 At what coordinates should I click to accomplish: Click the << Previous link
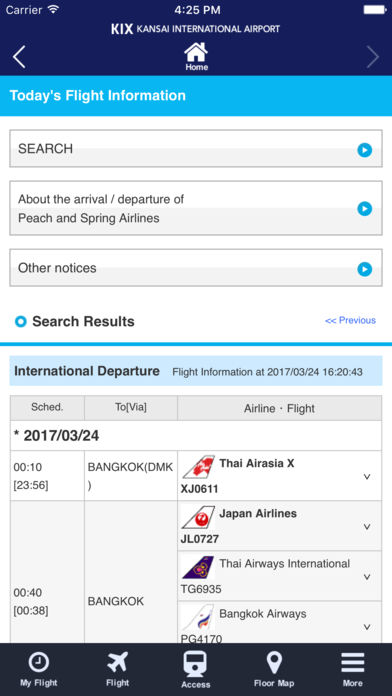(350, 320)
